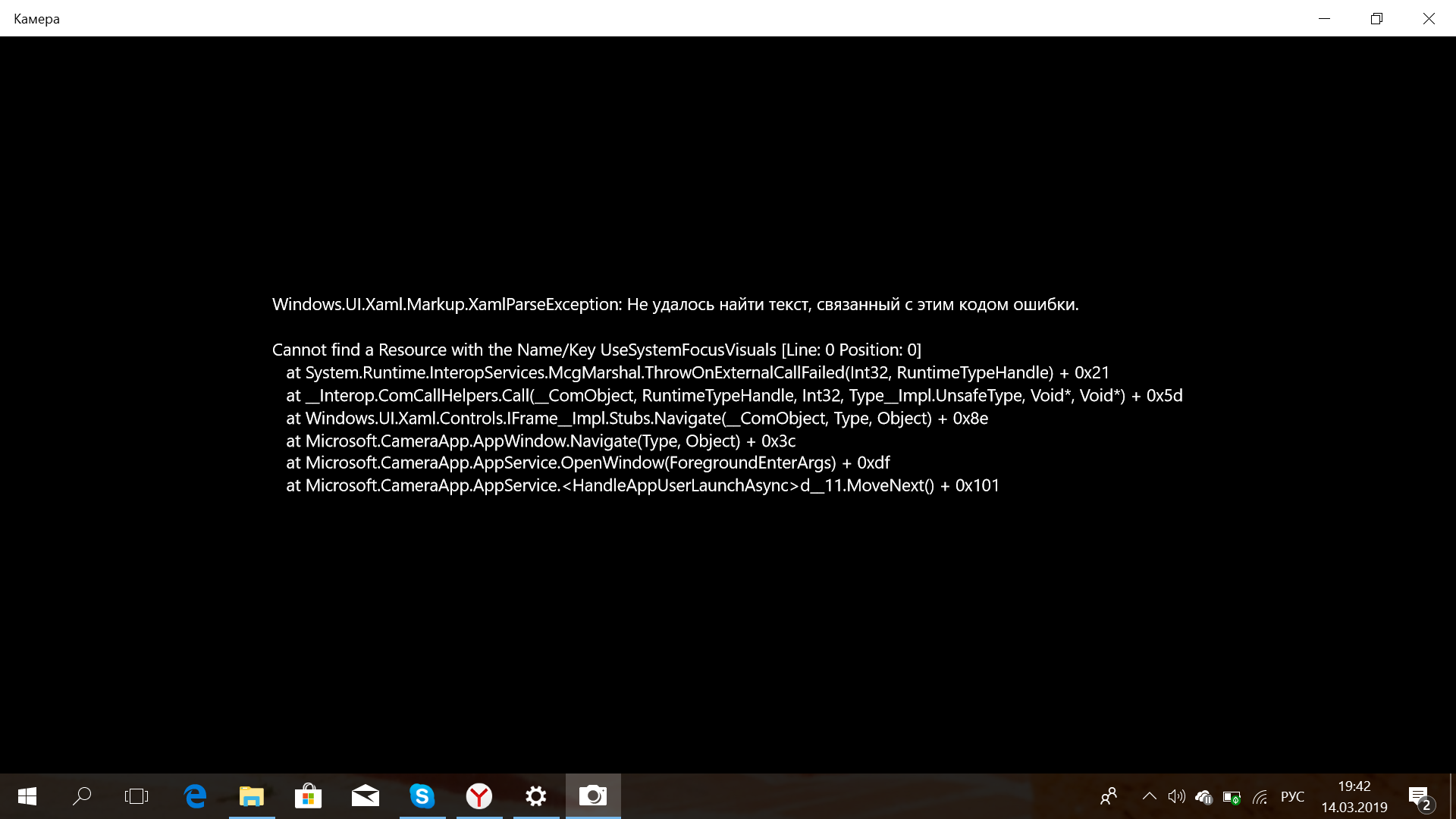Open the Windows Start menu
This screenshot has height=819, width=1456.
[27, 796]
